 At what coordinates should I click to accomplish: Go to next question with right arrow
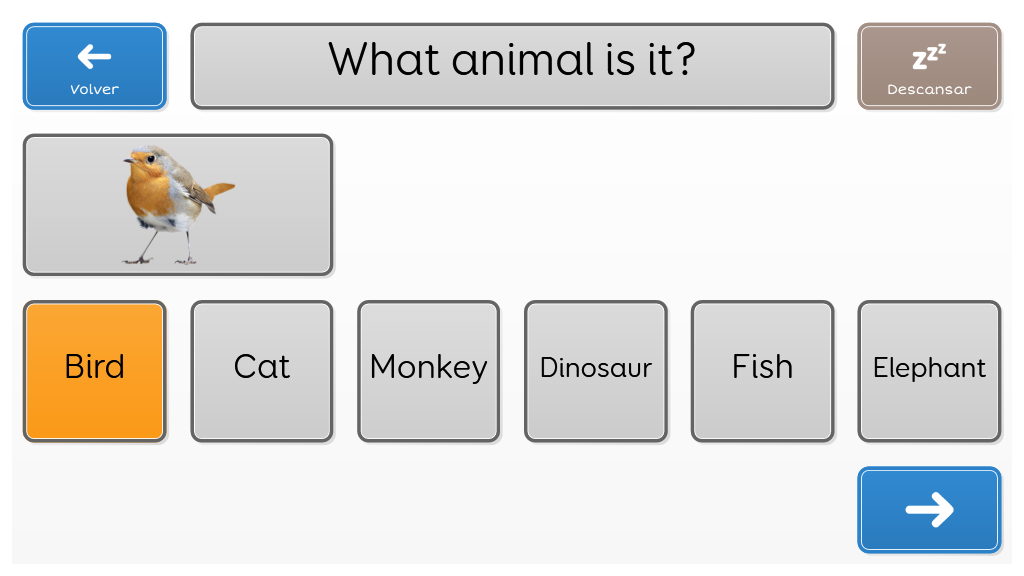(x=929, y=509)
